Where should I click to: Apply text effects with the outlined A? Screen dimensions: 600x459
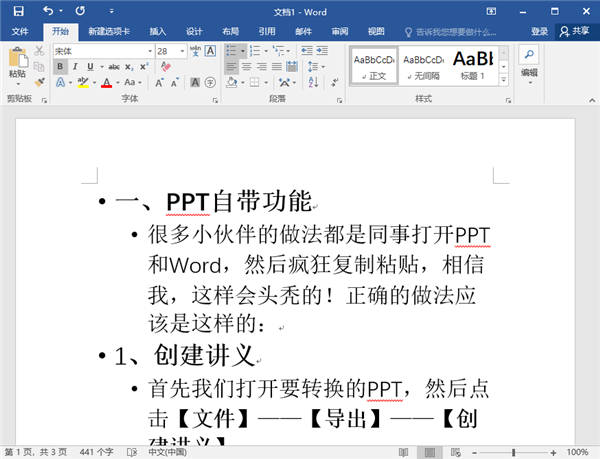[x=60, y=82]
